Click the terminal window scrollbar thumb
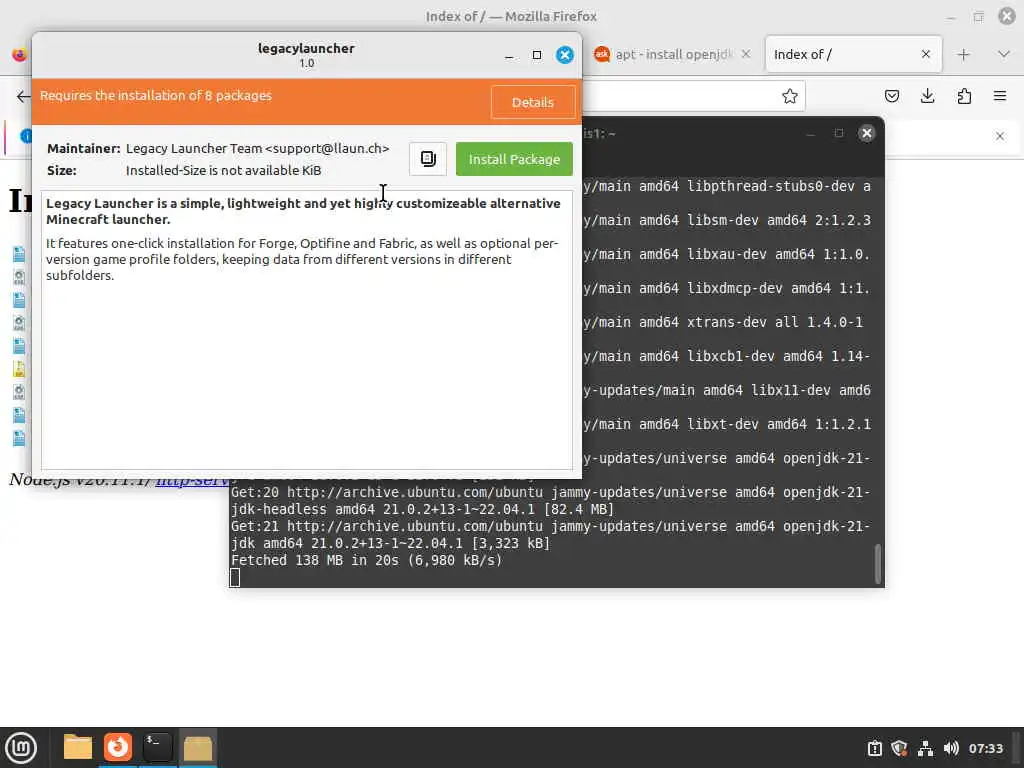The height and width of the screenshot is (768, 1024). tap(878, 564)
